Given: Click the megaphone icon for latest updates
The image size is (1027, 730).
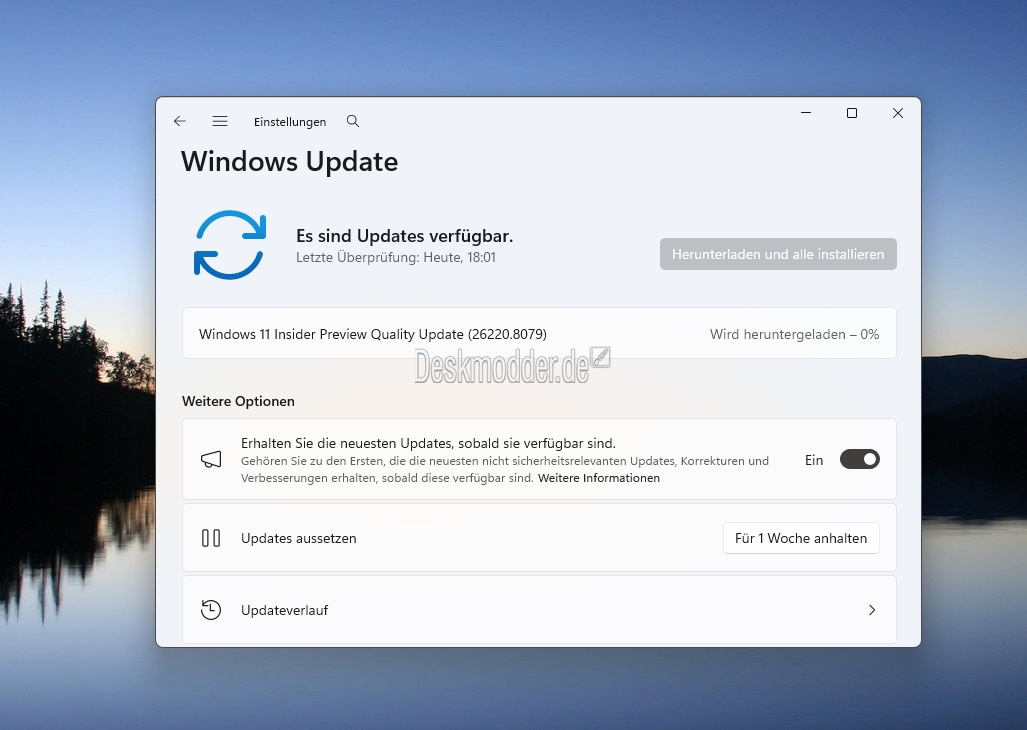Looking at the screenshot, I should pyautogui.click(x=211, y=459).
